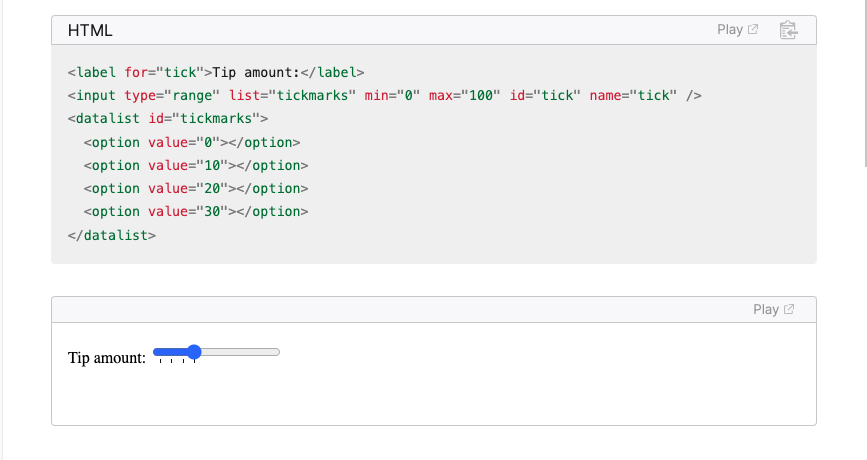Click the first tick mark under the slider
867x460 pixels.
(160, 361)
